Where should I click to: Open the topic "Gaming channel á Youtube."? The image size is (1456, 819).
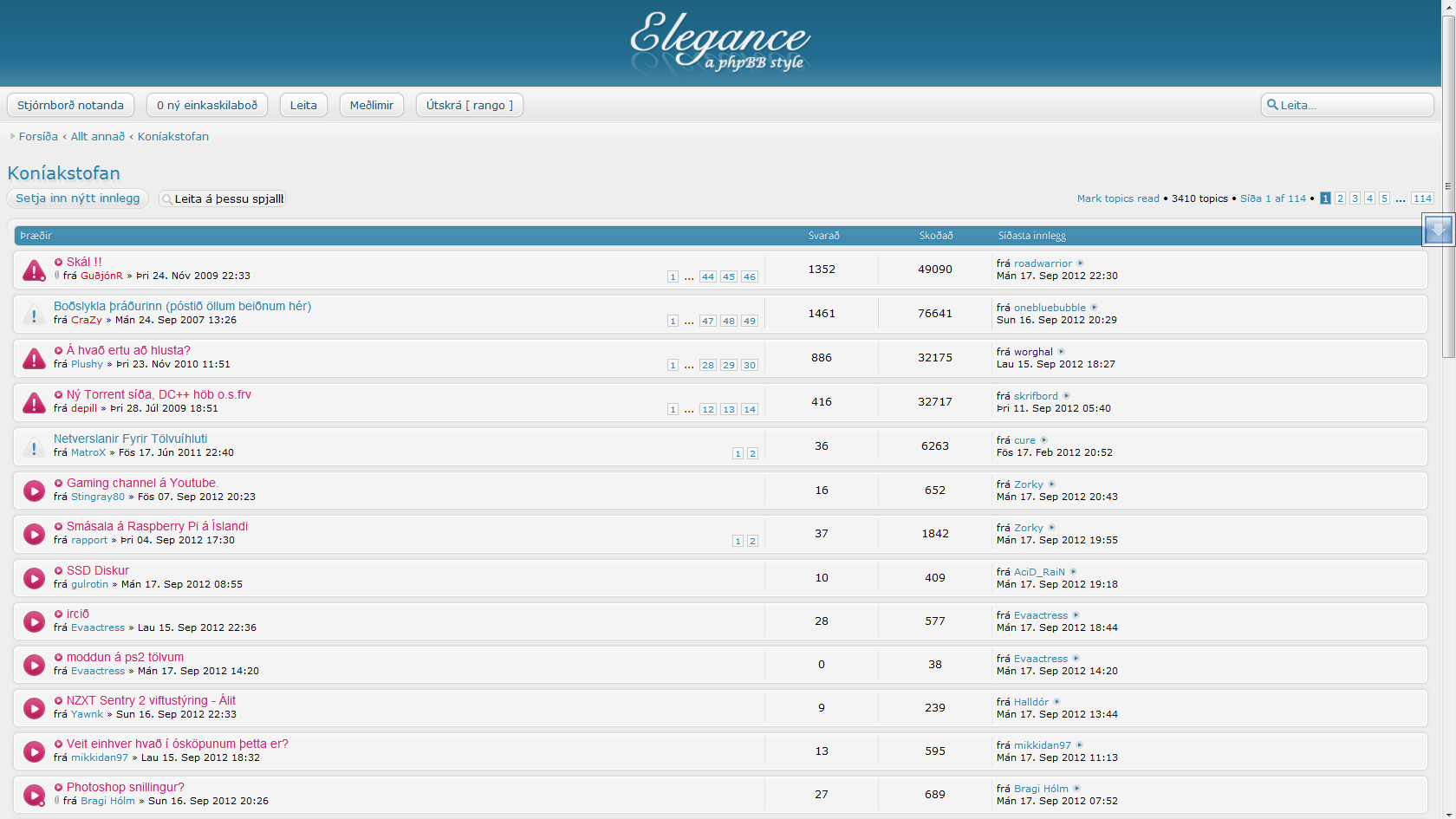click(x=142, y=483)
